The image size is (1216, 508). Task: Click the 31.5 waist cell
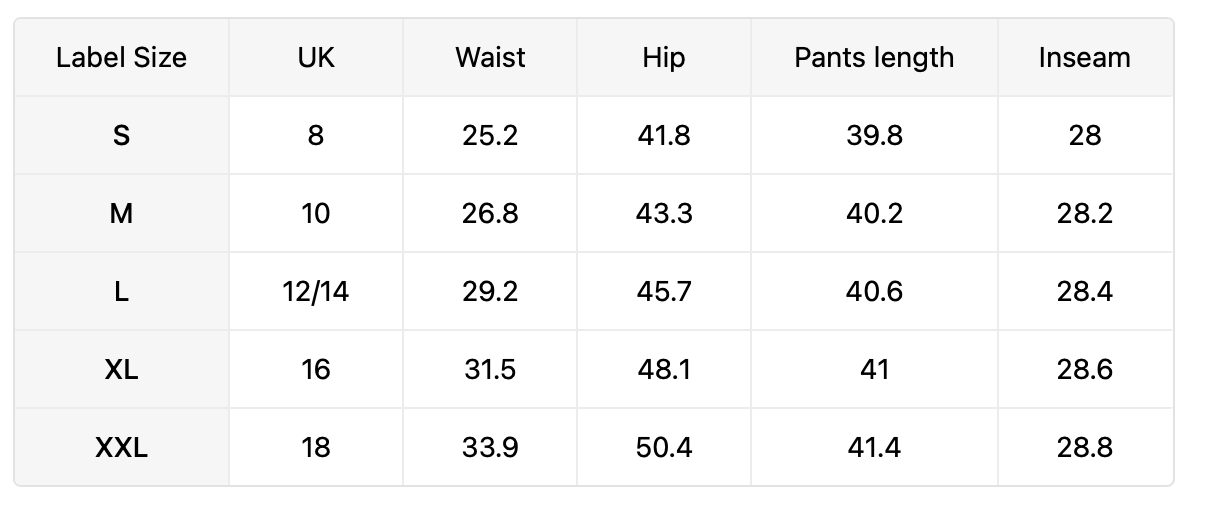point(490,369)
